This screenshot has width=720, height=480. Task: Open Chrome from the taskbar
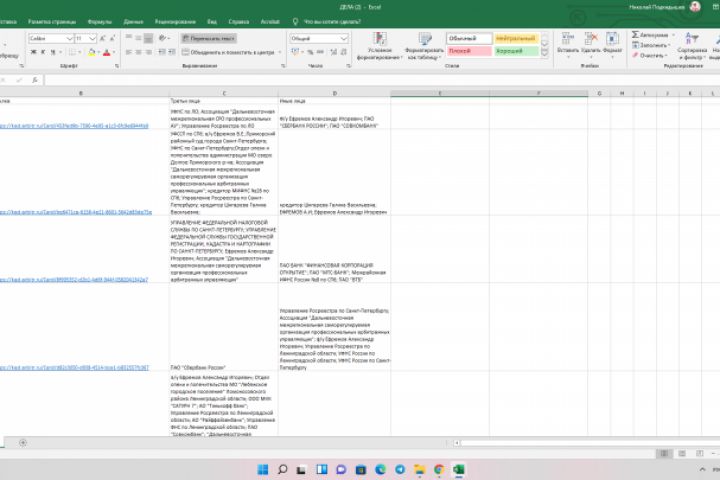pos(439,469)
